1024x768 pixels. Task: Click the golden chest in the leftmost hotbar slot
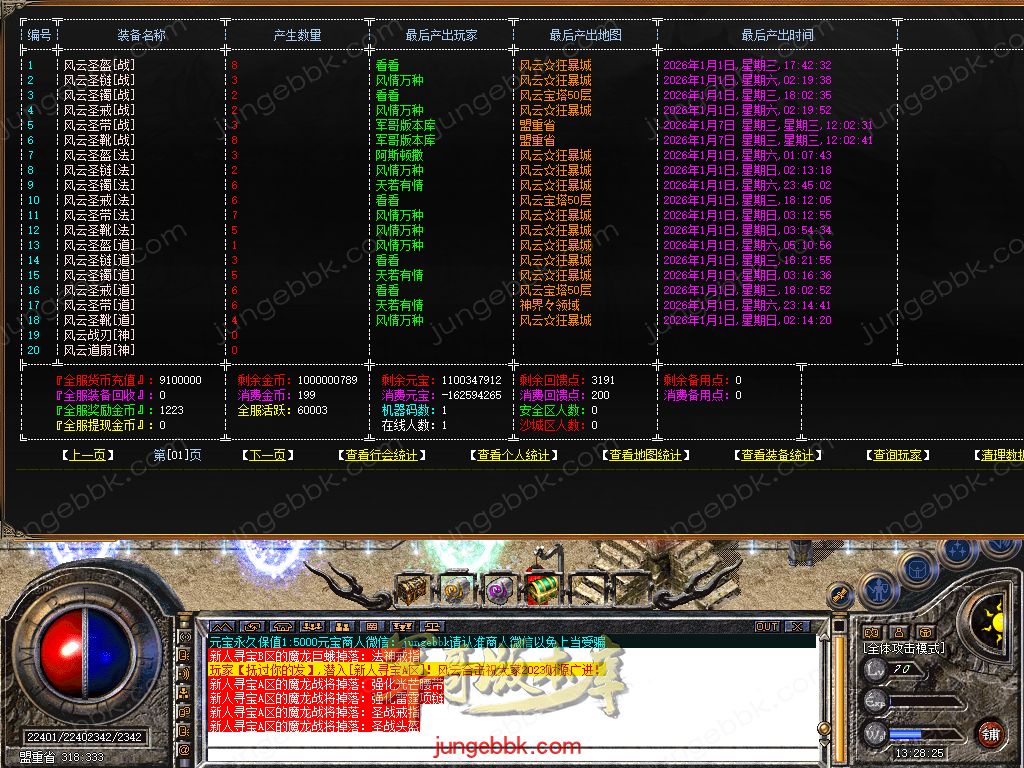pyautogui.click(x=411, y=588)
